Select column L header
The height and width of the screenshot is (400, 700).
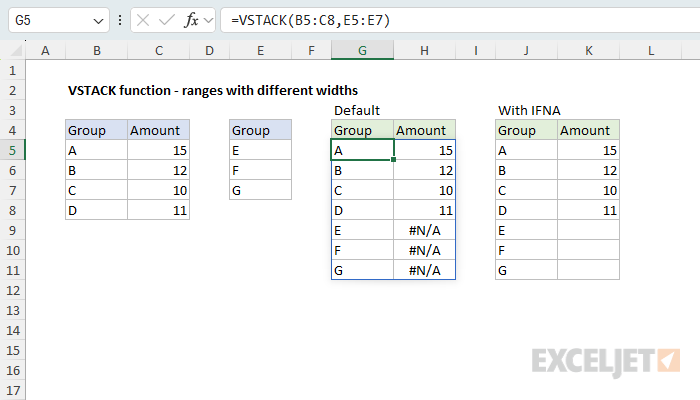coord(650,51)
